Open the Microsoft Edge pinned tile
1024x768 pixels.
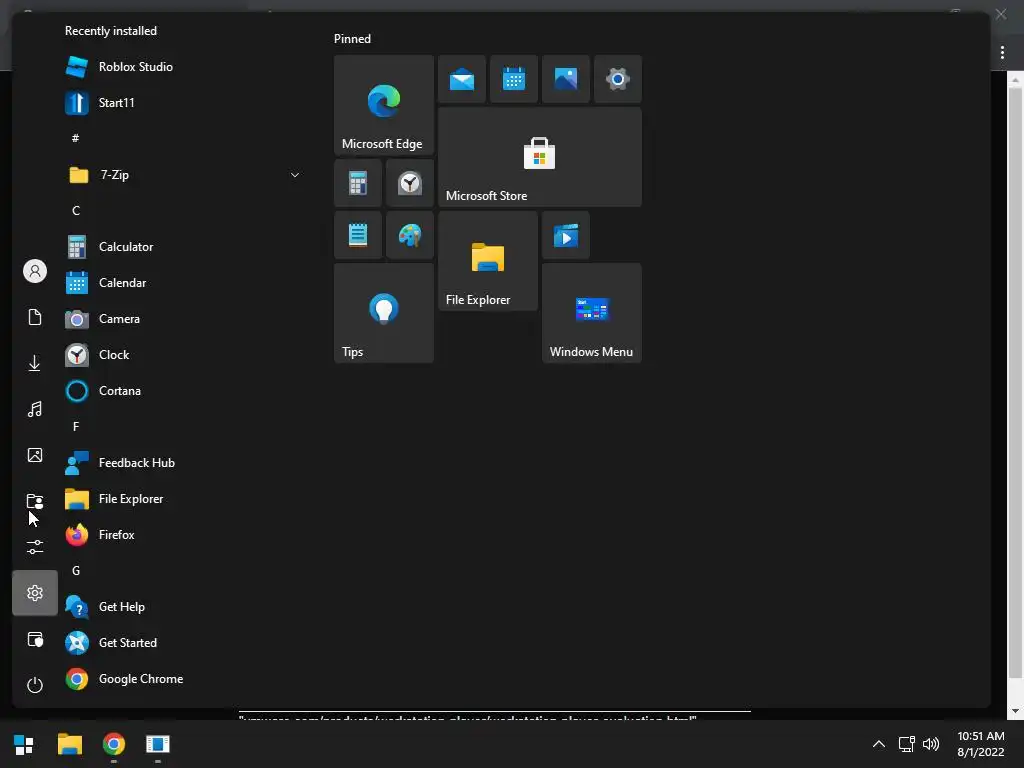[x=383, y=105]
